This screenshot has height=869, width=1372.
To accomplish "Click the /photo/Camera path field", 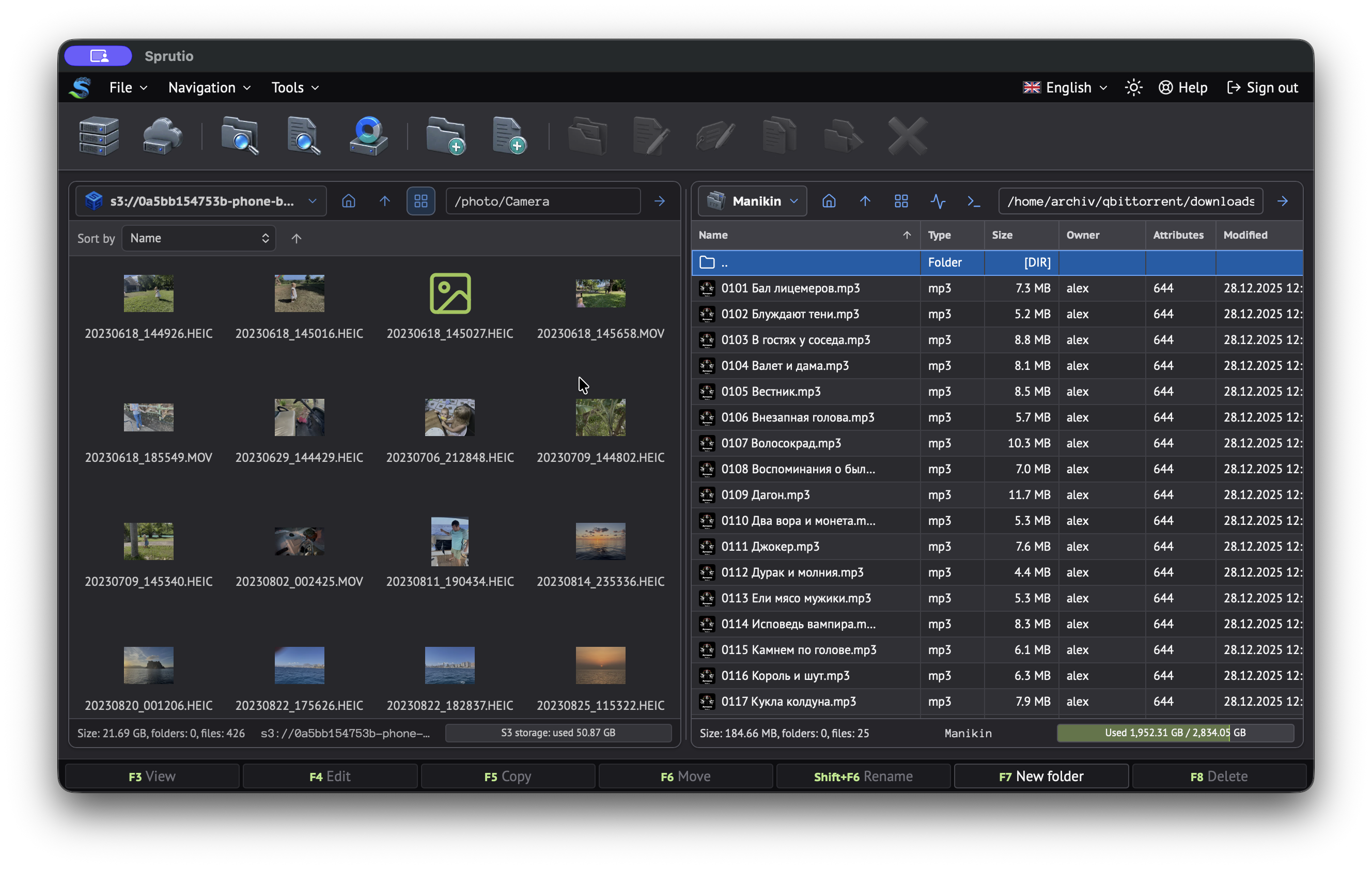I will tap(543, 201).
